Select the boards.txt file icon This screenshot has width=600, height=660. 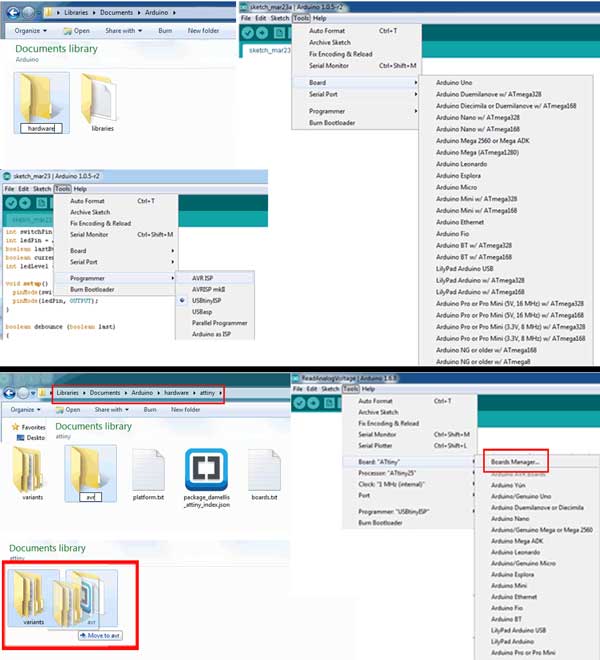264,470
